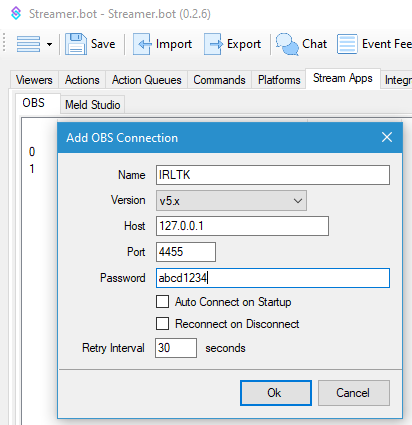This screenshot has height=425, width=412.
Task: Open the Action Queues tab
Action: 147,80
